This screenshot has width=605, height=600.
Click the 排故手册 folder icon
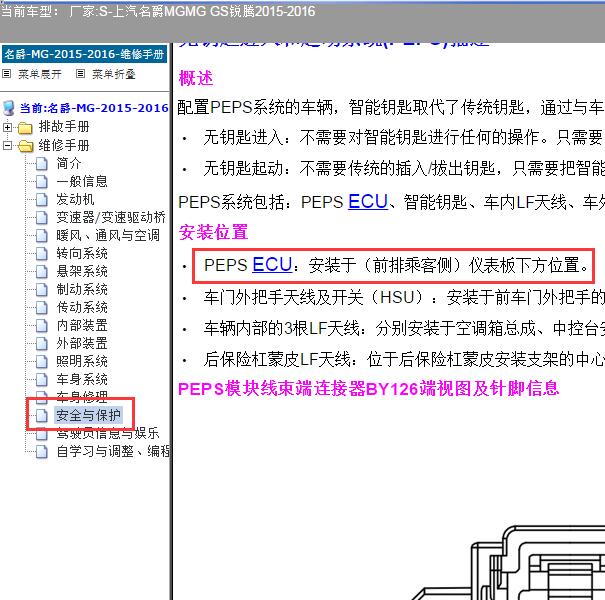tap(25, 127)
